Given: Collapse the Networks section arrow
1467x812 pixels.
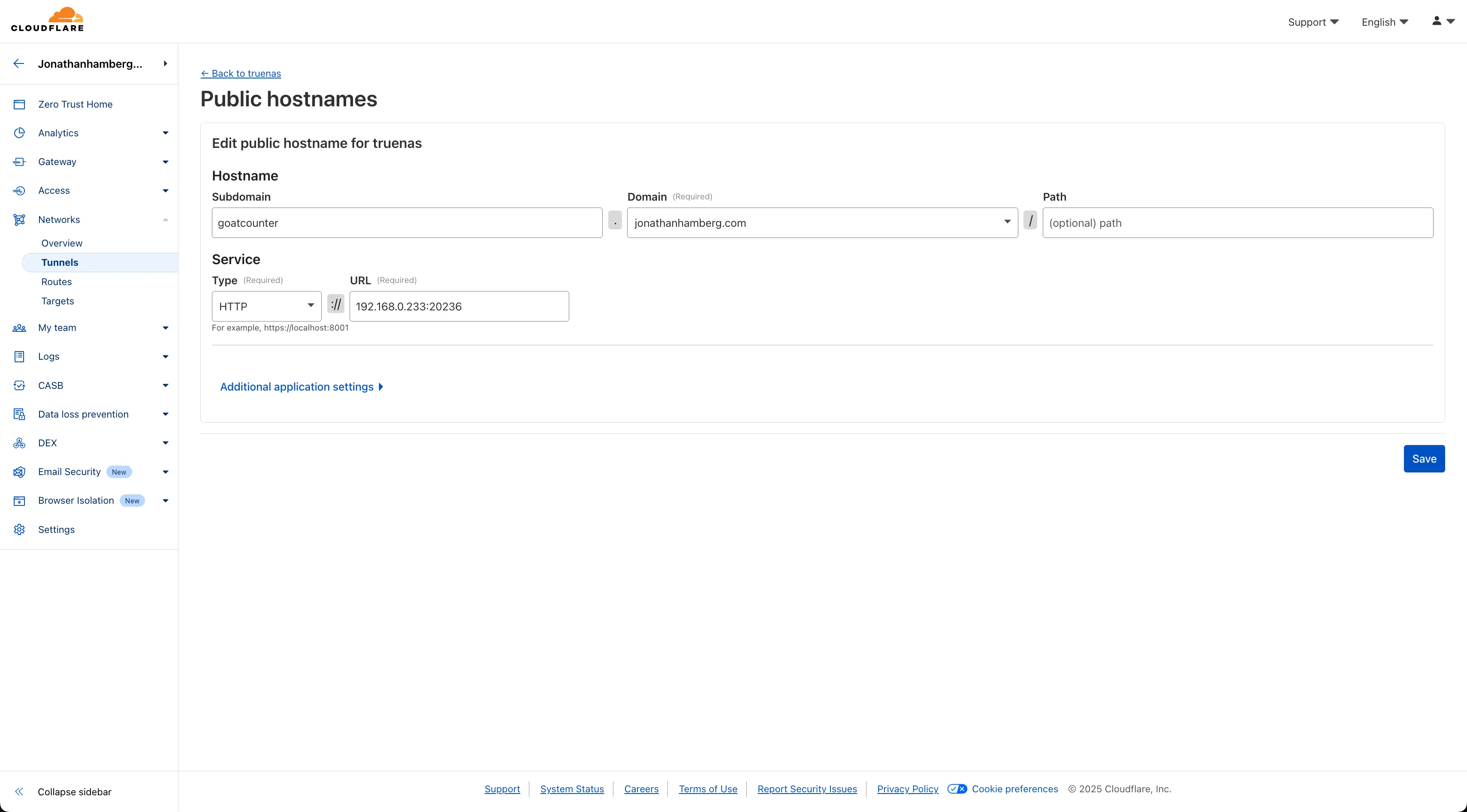Looking at the screenshot, I should (x=166, y=220).
